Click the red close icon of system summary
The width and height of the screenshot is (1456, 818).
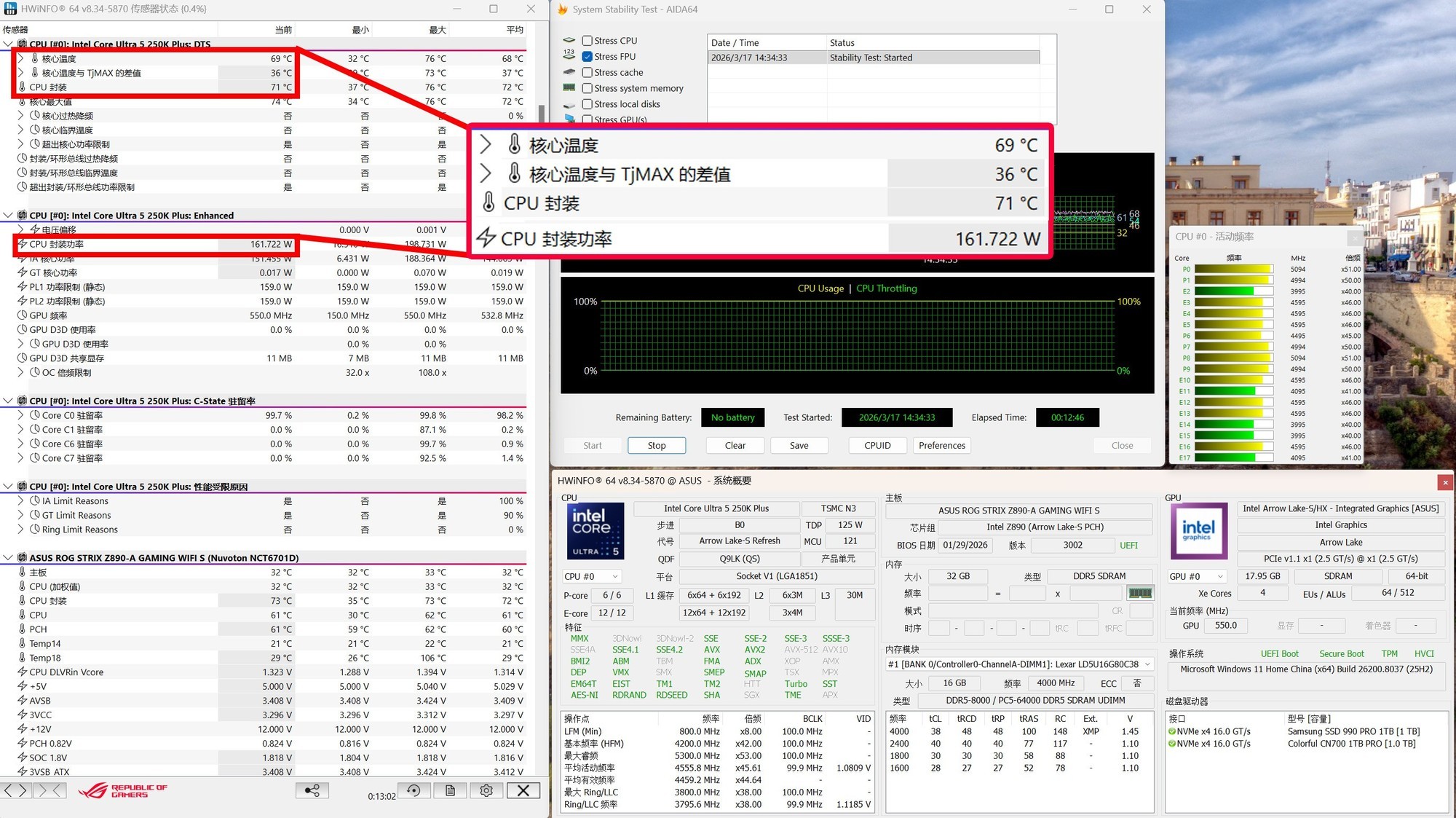1445,482
